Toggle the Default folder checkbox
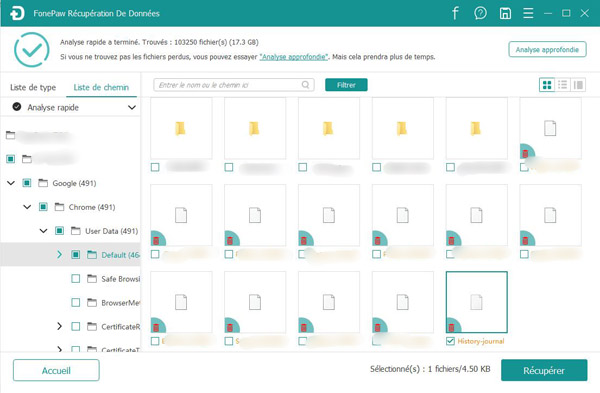 click(75, 254)
